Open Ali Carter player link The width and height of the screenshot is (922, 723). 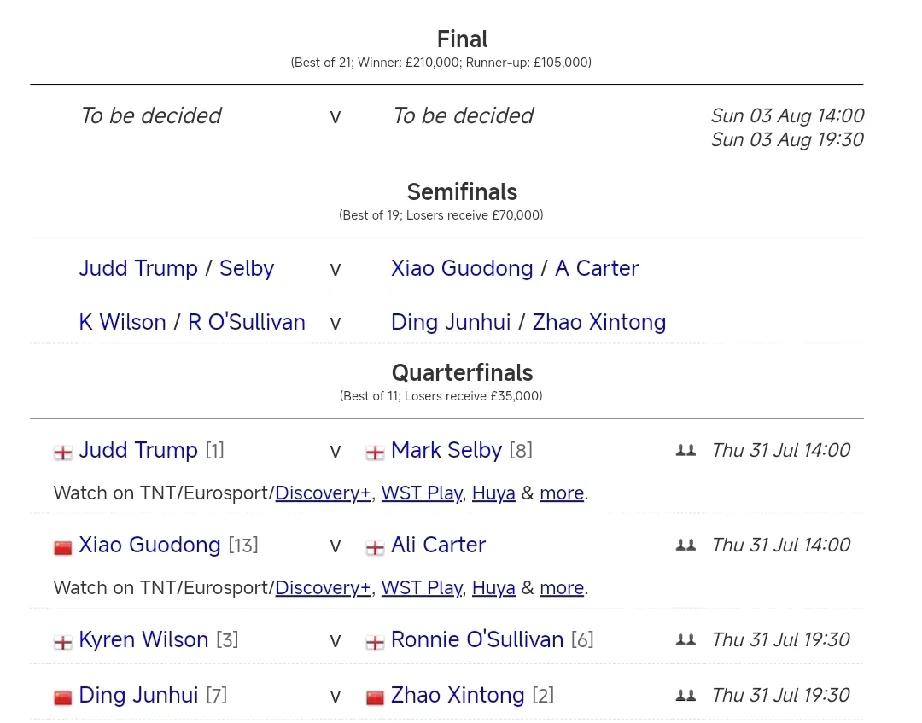pos(439,545)
